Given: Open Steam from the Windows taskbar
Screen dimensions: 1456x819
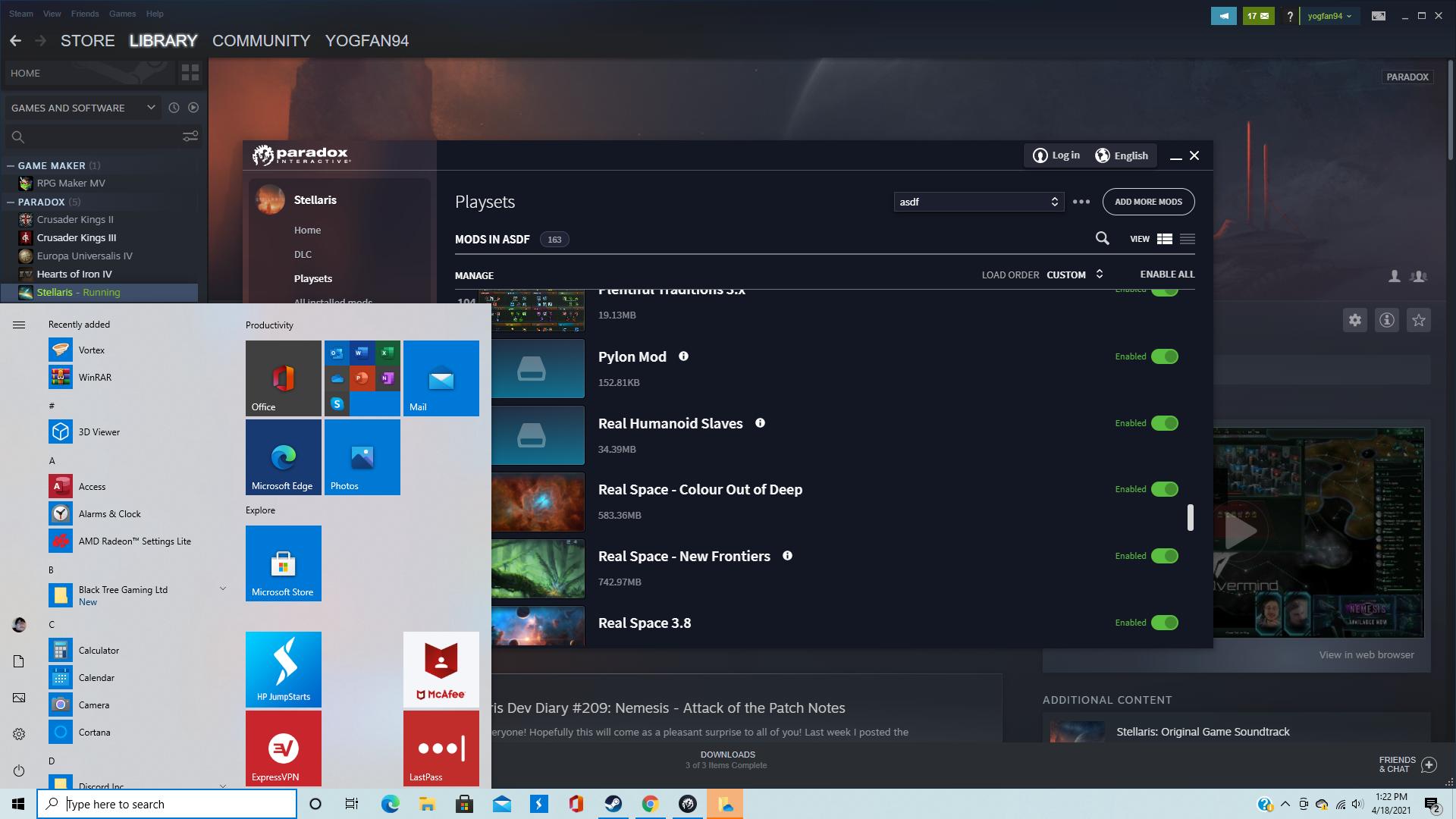Looking at the screenshot, I should (613, 804).
